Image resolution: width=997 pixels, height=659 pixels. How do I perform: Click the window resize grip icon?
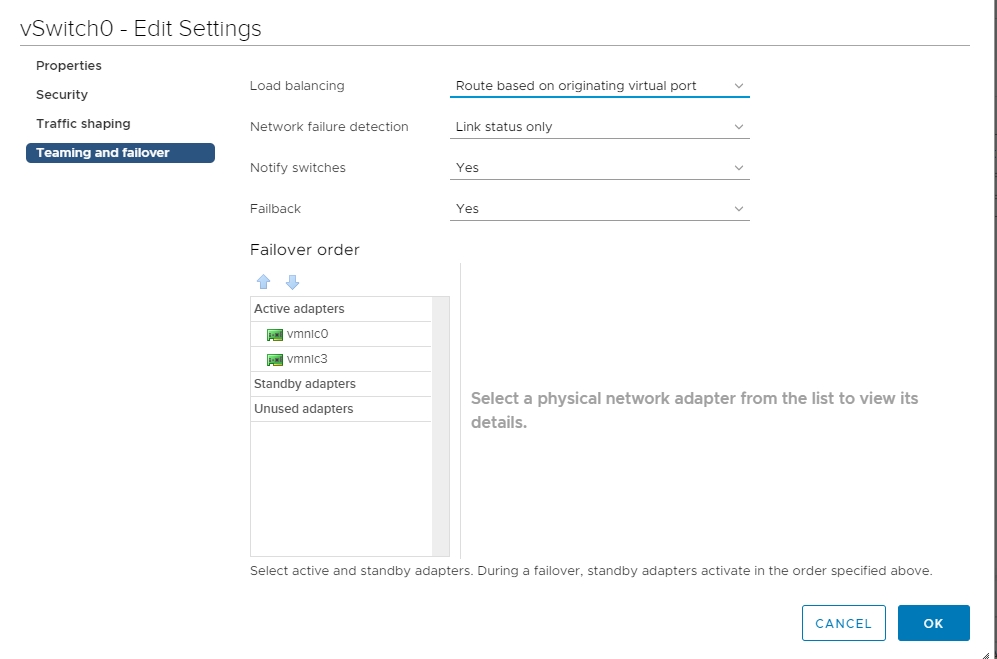coord(986,655)
